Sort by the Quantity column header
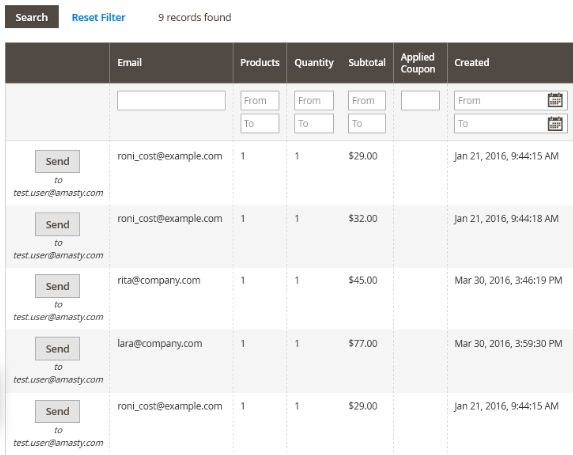 click(x=314, y=62)
